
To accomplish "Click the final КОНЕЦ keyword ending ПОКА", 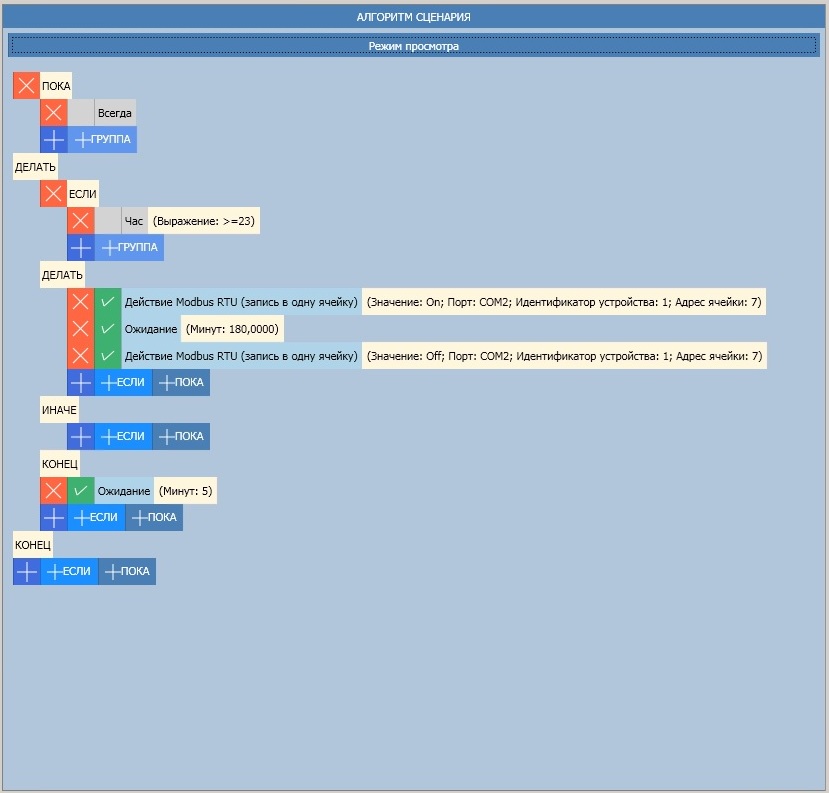I will tap(33, 545).
